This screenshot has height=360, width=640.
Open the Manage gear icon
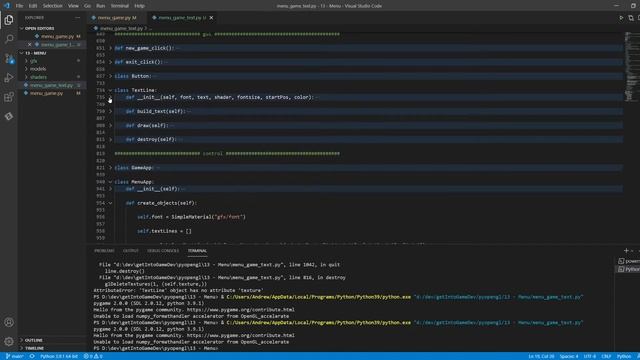pos(9,341)
